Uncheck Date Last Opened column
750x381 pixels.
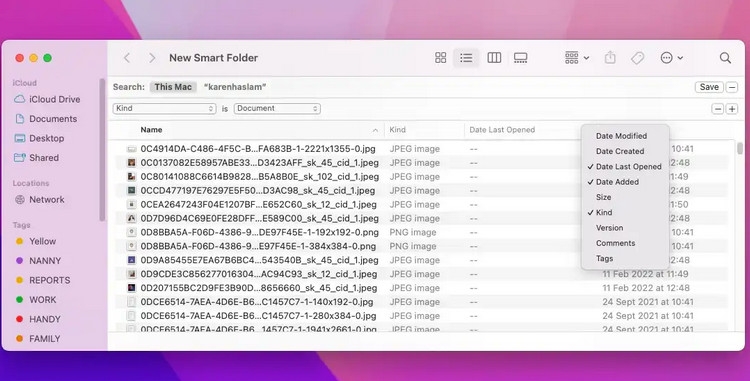pyautogui.click(x=625, y=167)
